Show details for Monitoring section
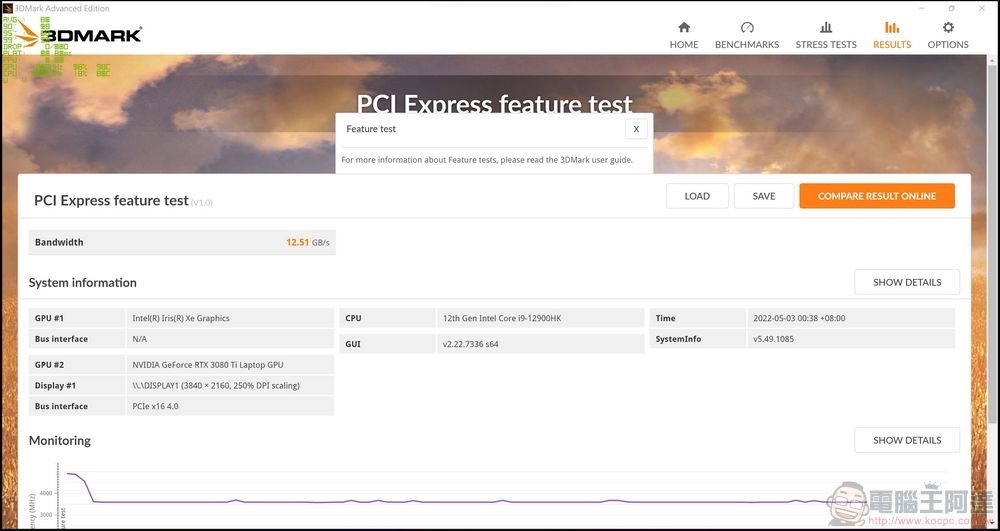Image resolution: width=1000 pixels, height=531 pixels. click(907, 440)
